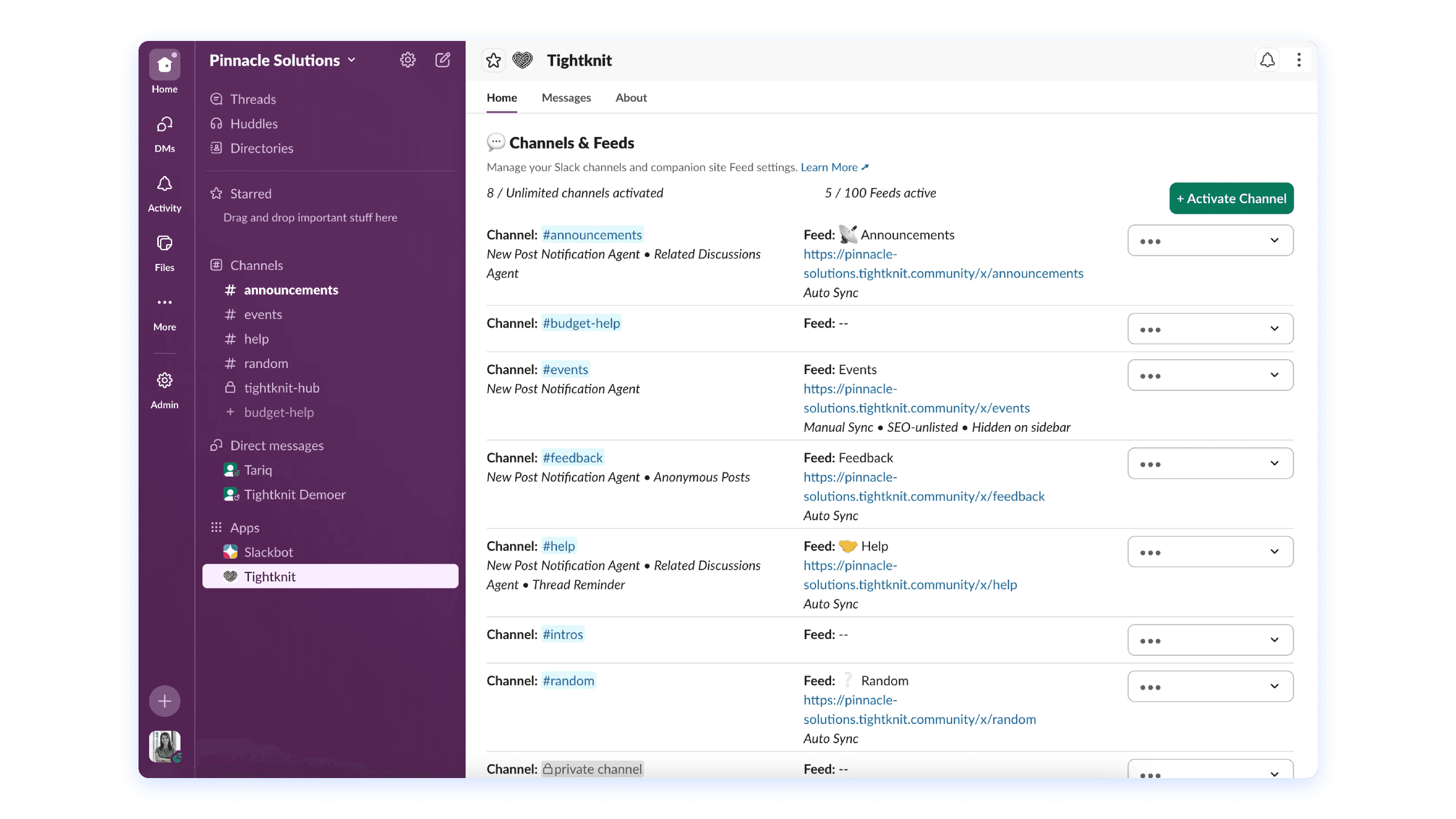
Task: Switch to the About tab
Action: (631, 97)
